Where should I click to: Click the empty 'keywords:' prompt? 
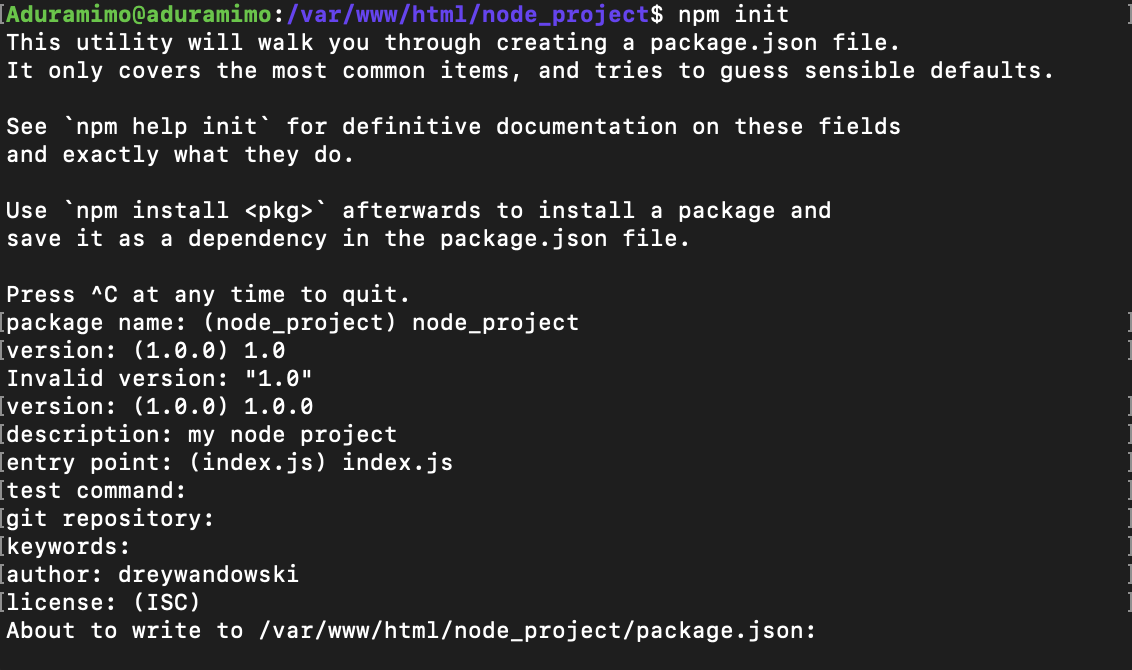(x=69, y=547)
